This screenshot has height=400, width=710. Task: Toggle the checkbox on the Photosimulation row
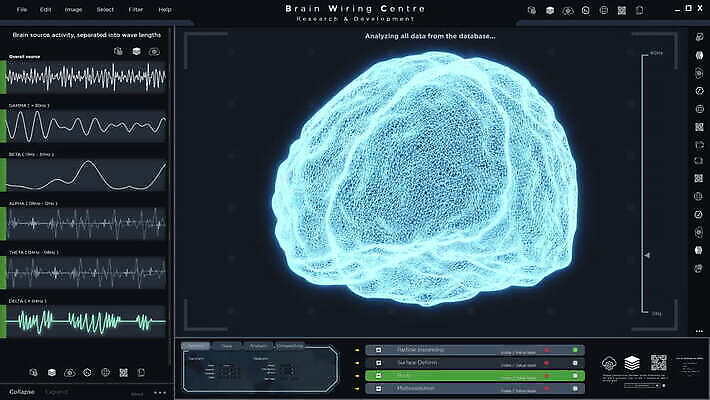click(x=377, y=387)
